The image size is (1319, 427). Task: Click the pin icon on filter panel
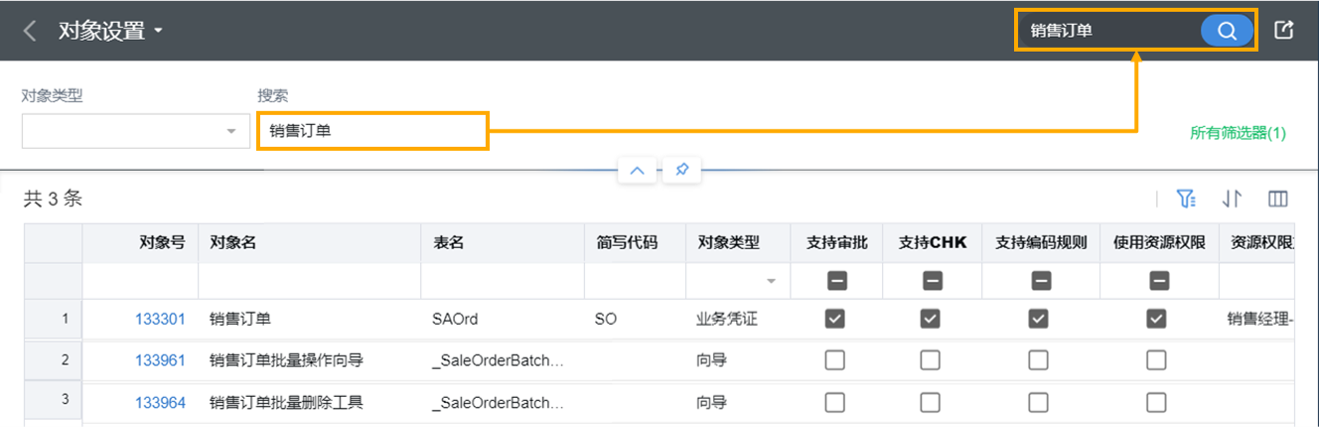pos(681,170)
